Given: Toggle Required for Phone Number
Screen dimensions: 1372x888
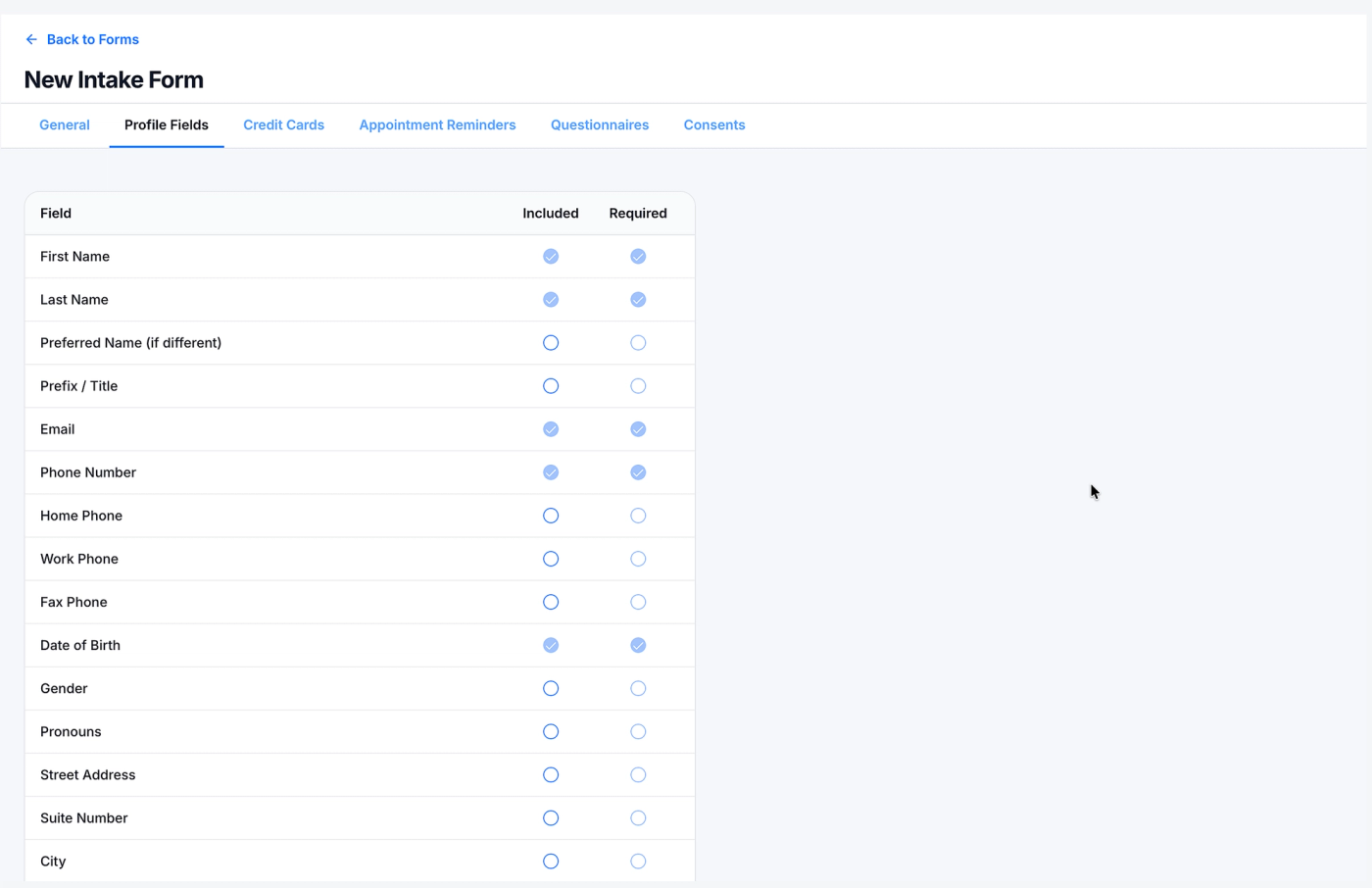Looking at the screenshot, I should click(638, 472).
